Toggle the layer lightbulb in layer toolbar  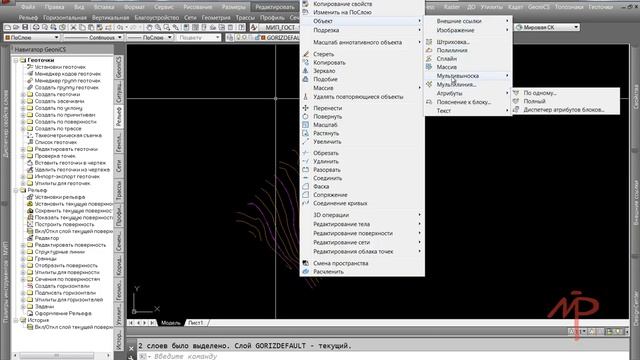tap(239, 38)
